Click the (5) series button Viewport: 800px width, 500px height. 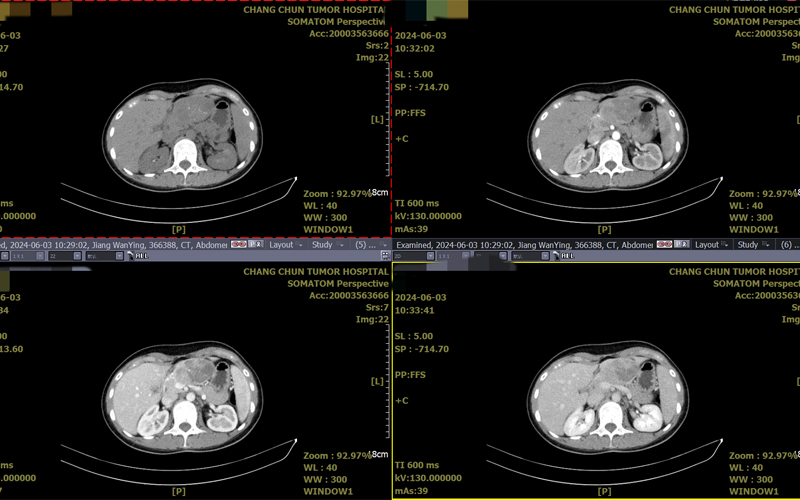[360, 244]
